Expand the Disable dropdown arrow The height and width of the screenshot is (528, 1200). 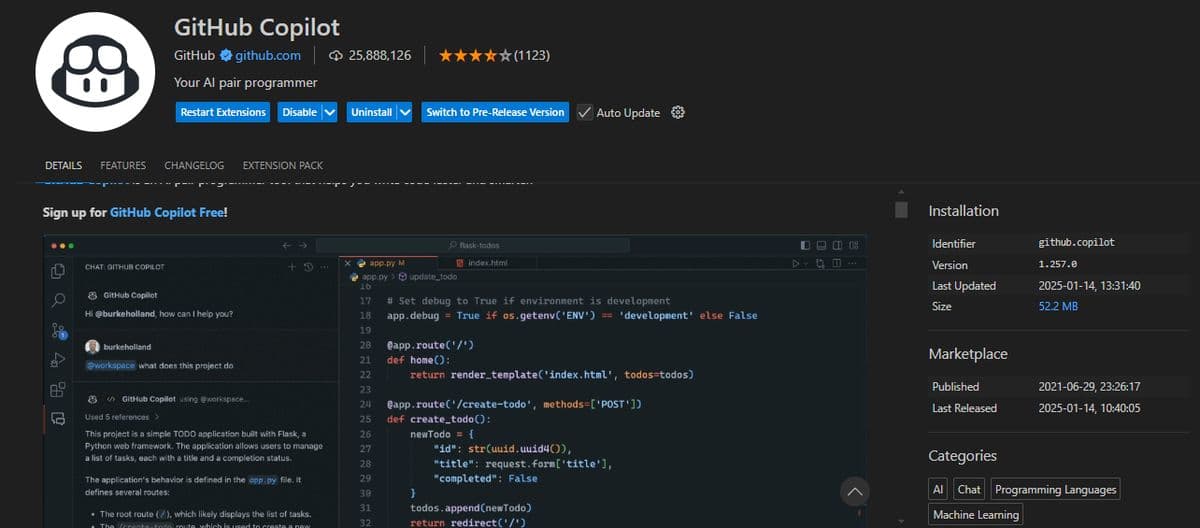330,112
